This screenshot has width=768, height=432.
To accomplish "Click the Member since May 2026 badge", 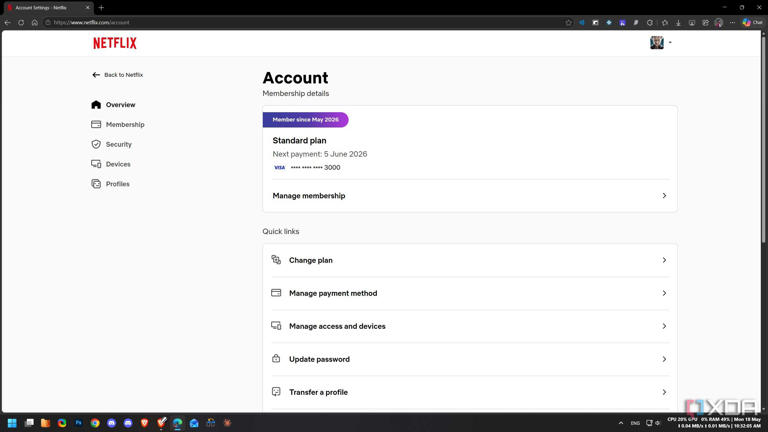I will (305, 120).
